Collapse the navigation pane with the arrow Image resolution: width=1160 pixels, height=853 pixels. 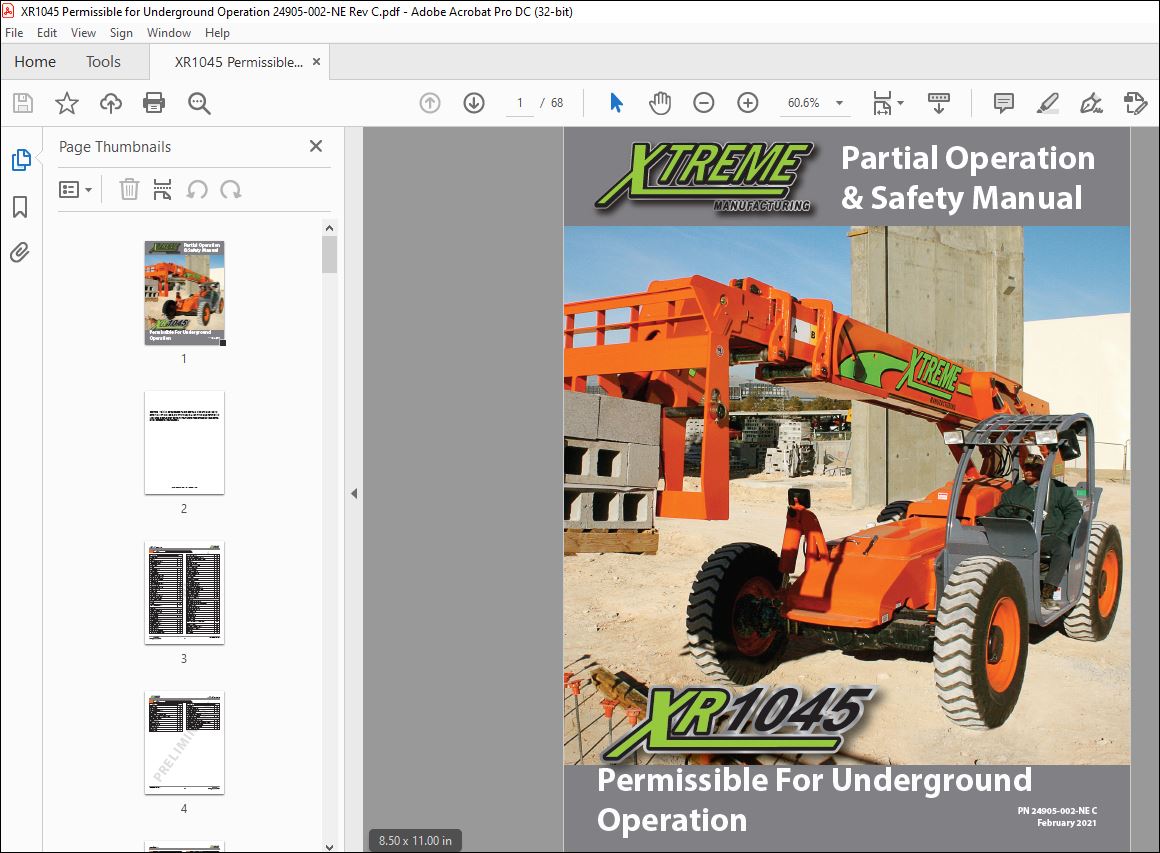[354, 493]
